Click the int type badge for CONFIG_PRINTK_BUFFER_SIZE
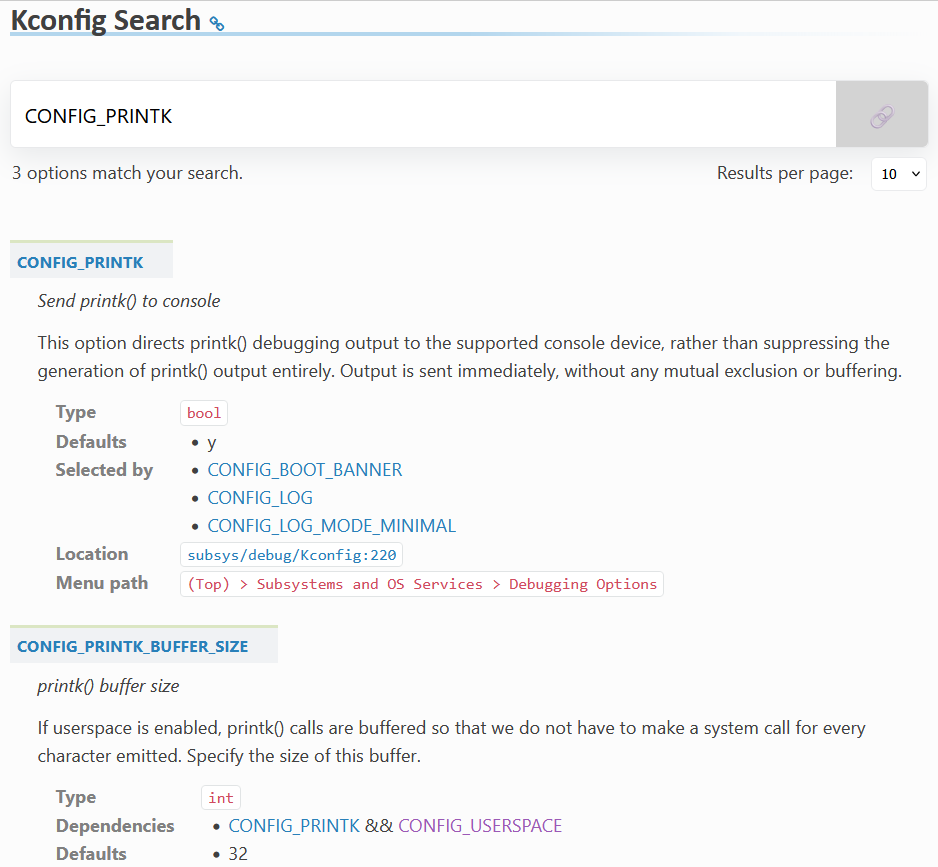 220,797
